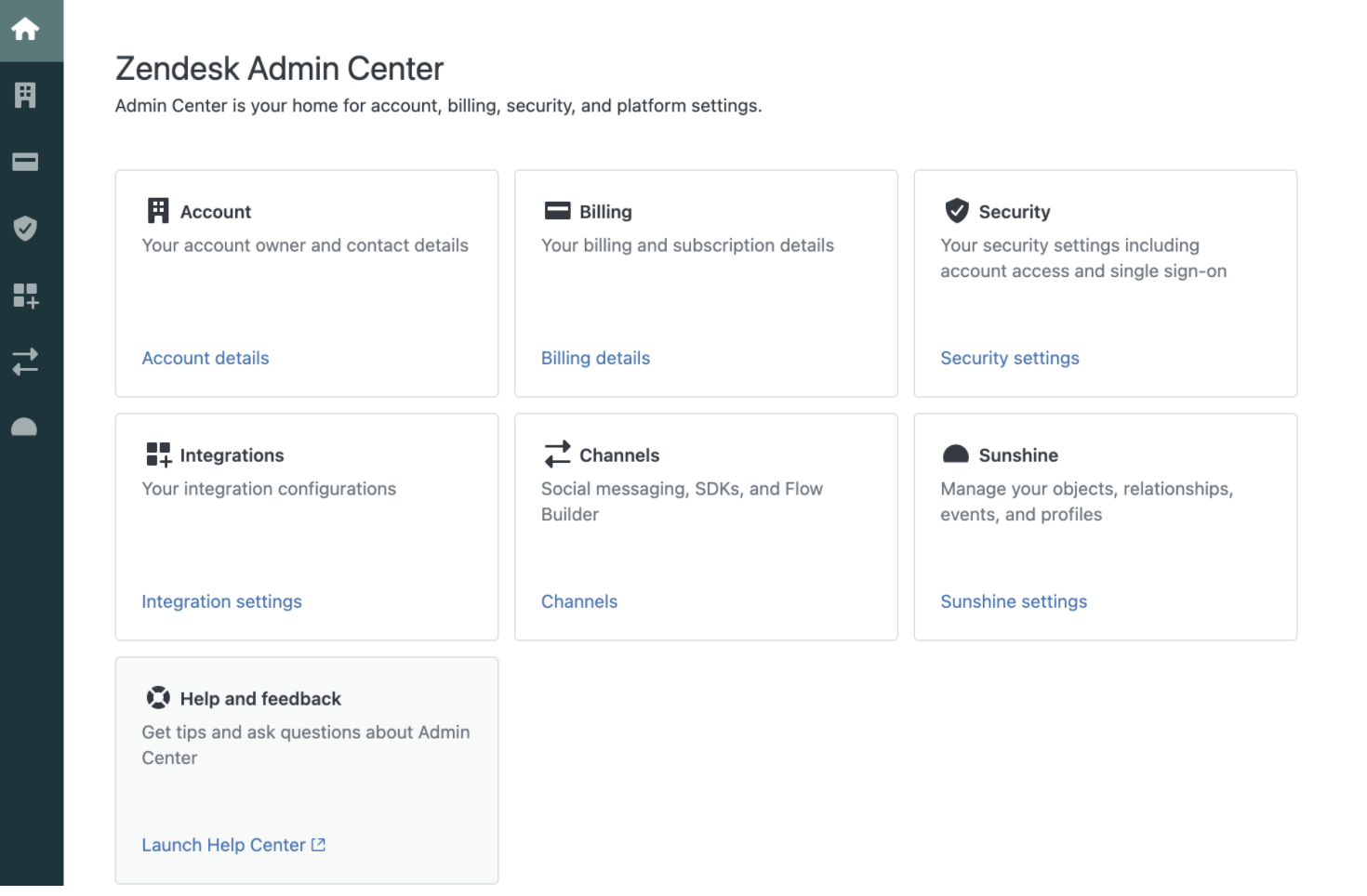Click the Home icon in sidebar

click(25, 30)
